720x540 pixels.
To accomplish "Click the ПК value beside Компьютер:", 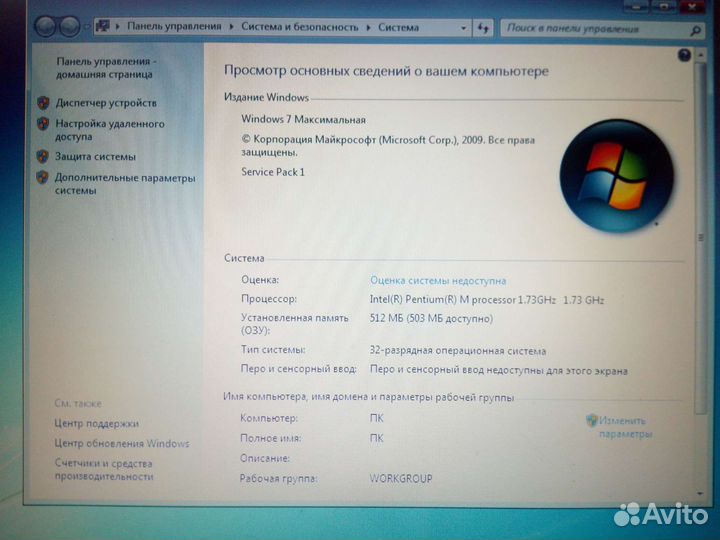I will [x=377, y=418].
